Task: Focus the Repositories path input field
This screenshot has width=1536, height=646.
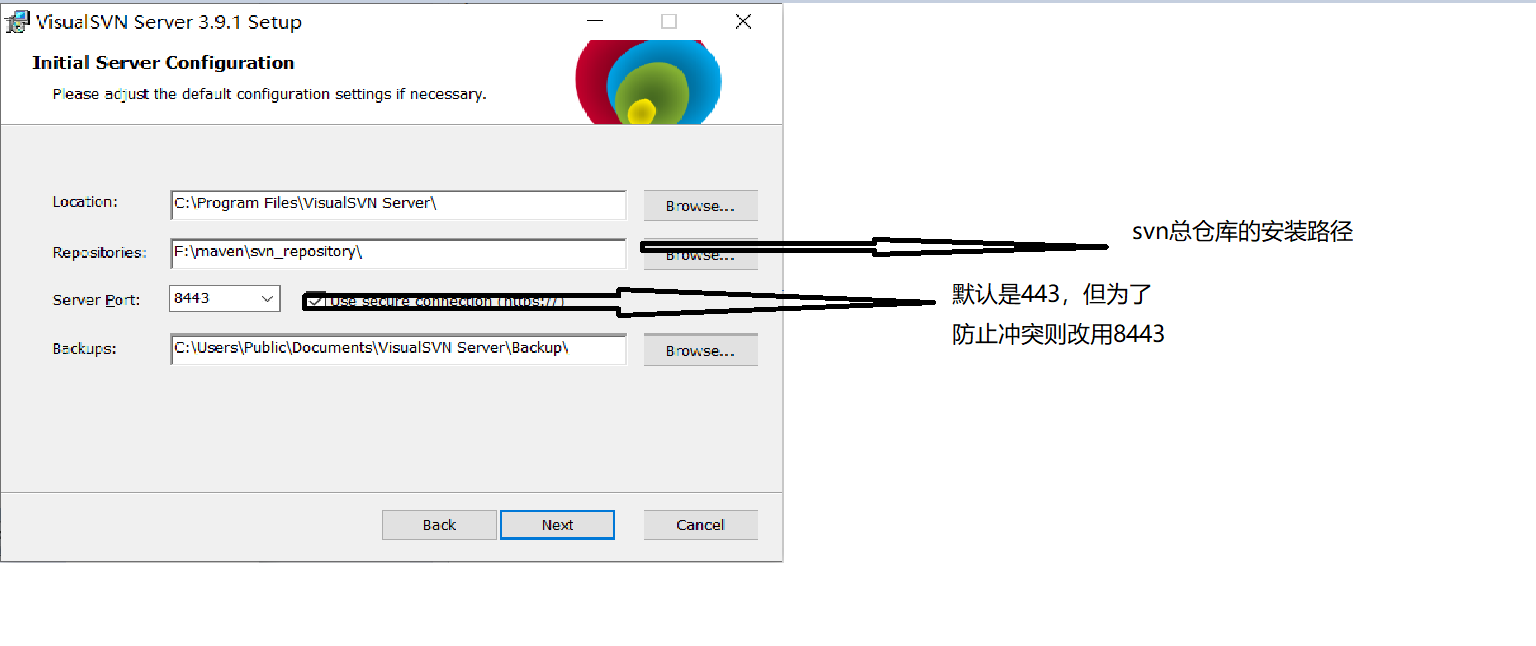Action: click(398, 253)
